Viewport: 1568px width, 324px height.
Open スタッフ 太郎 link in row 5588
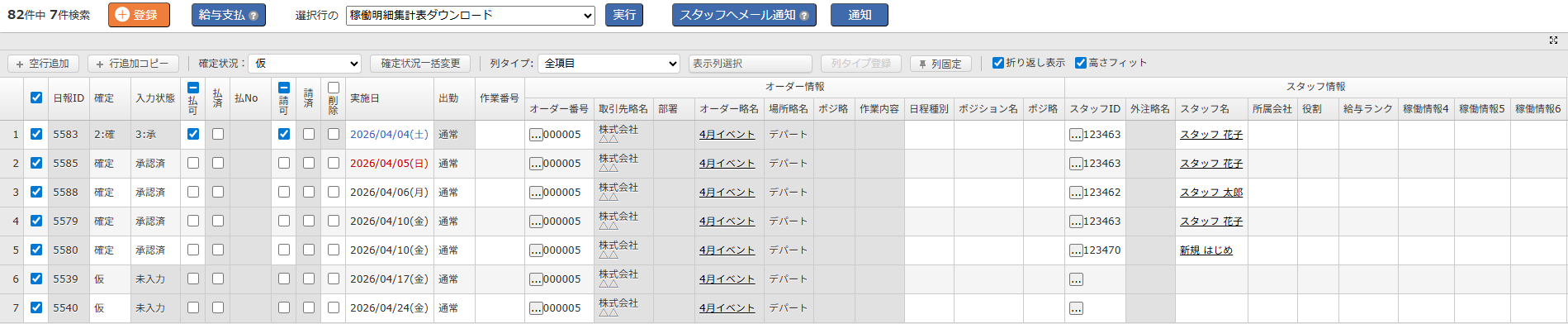click(1211, 193)
